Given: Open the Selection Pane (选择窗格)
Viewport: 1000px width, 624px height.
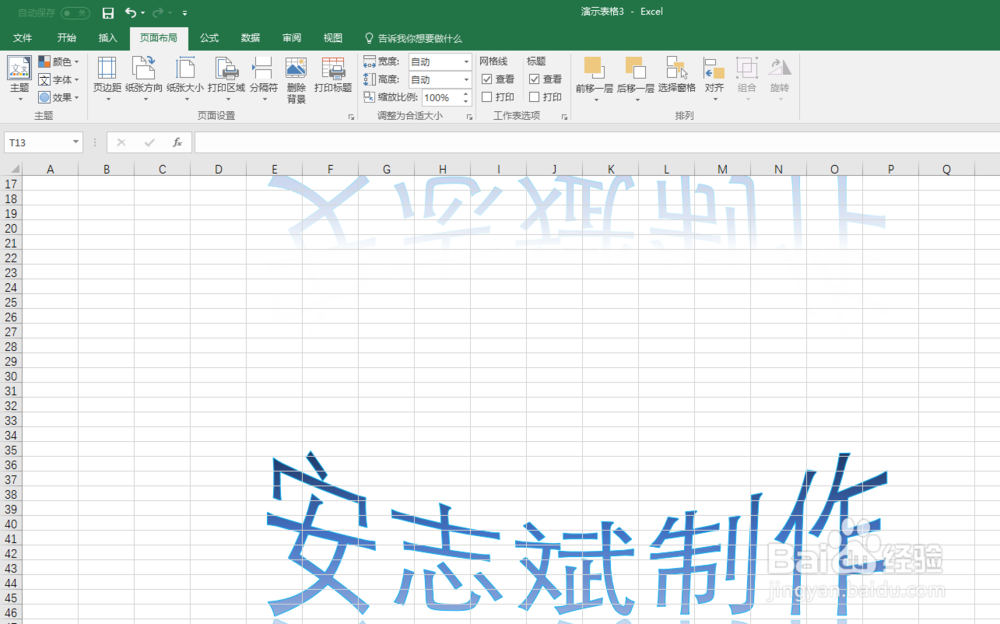Looking at the screenshot, I should pyautogui.click(x=677, y=75).
